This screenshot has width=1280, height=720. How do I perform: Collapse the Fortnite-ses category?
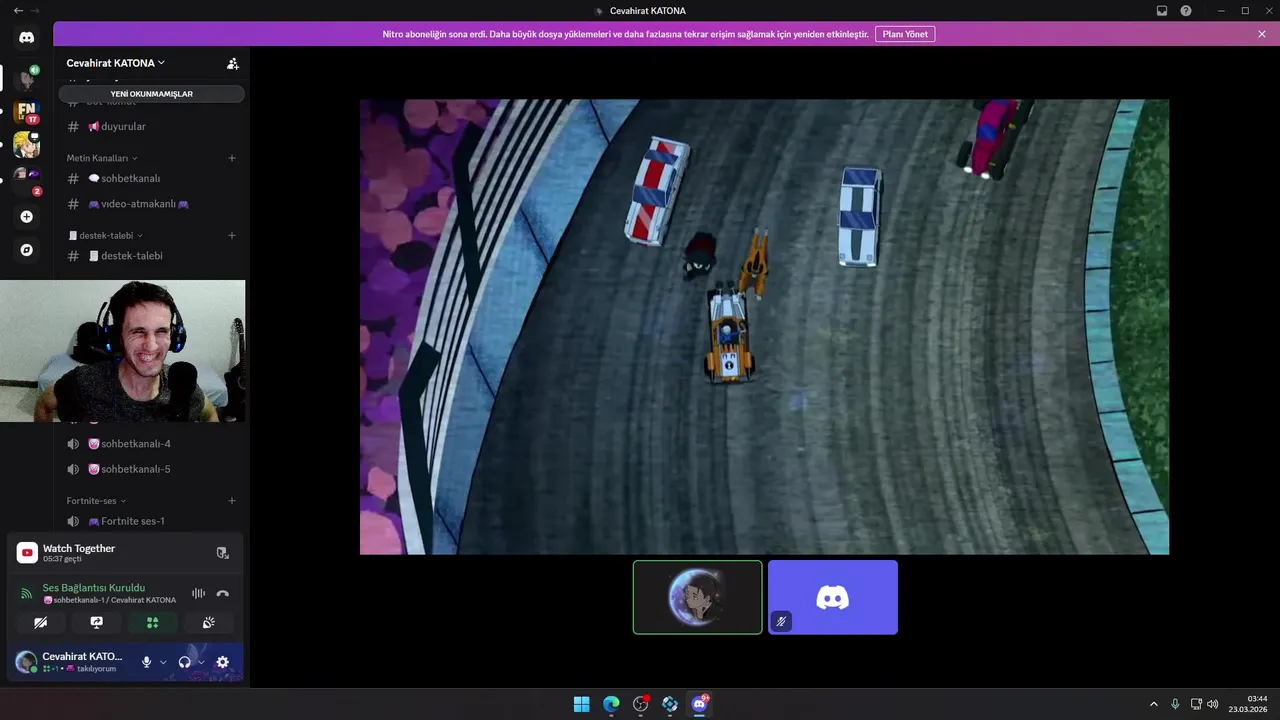coord(97,501)
